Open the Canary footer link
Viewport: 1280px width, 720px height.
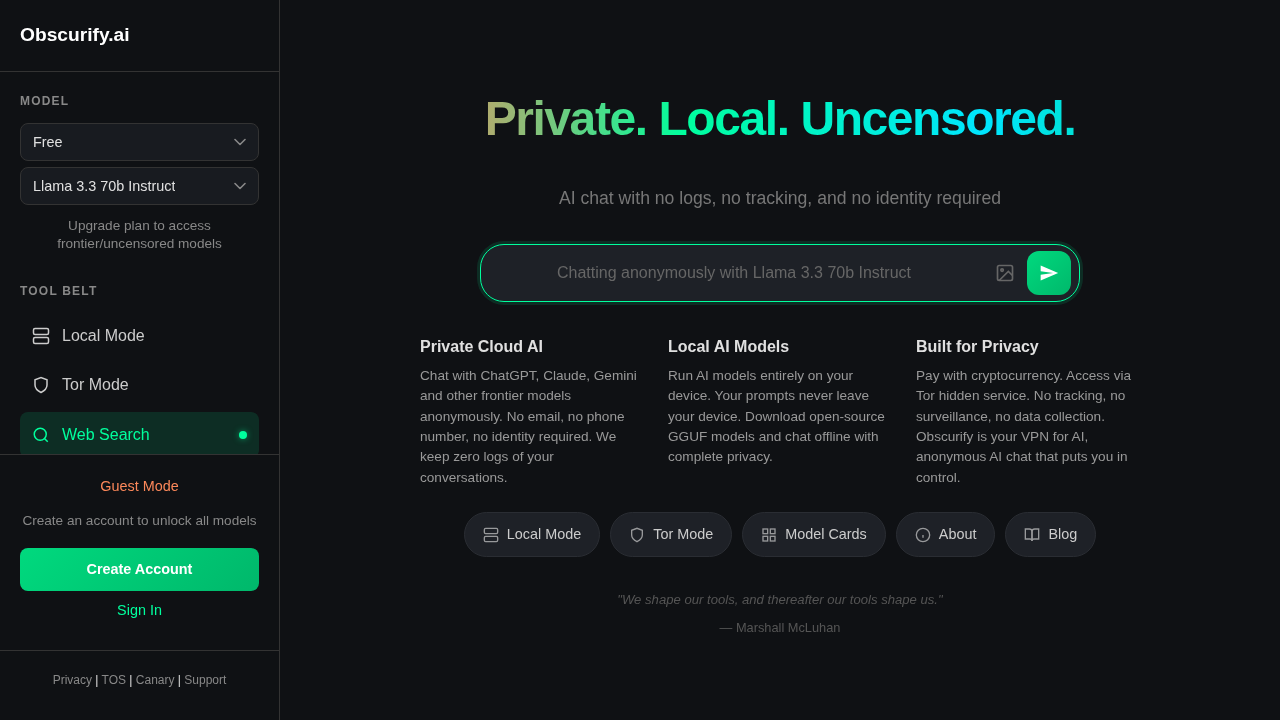point(155,680)
